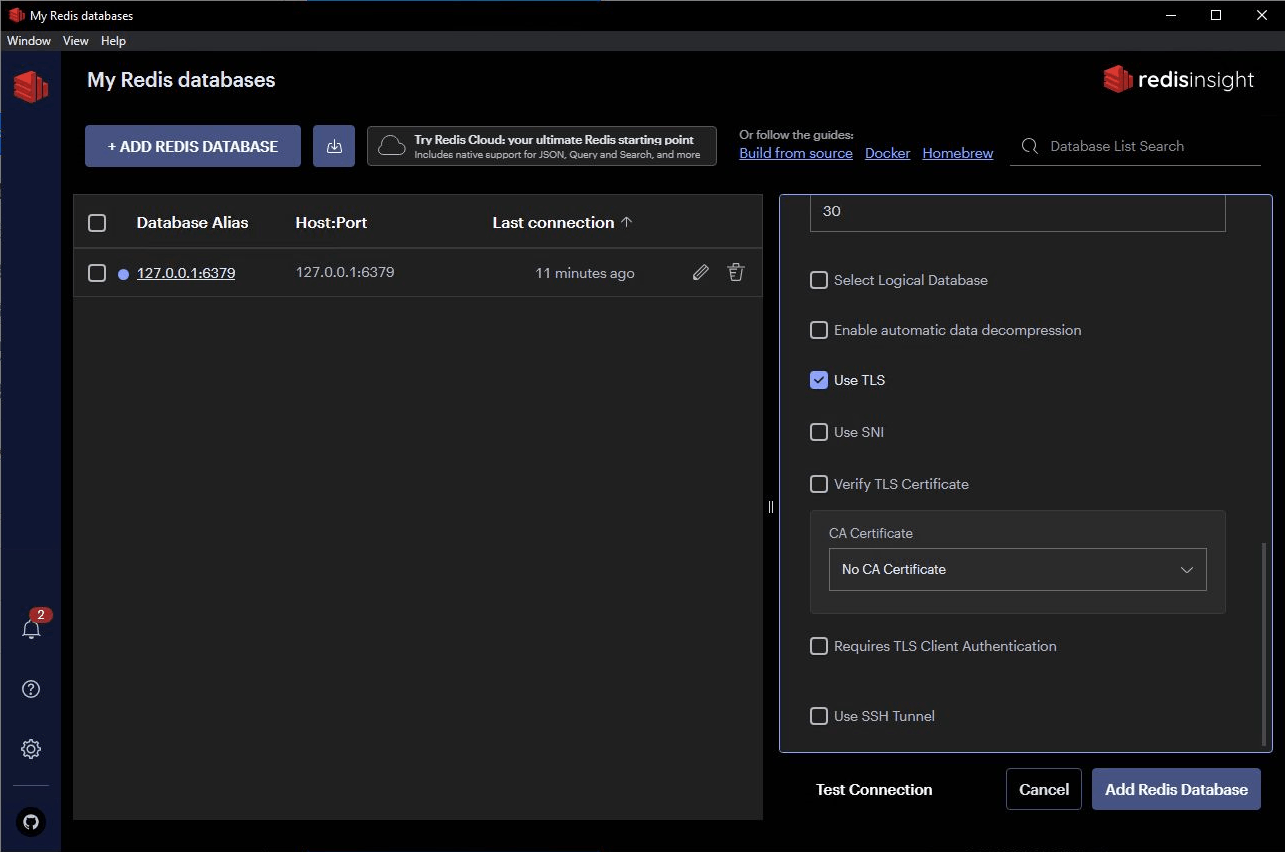Click the '11 minutes ago' cell
Screen dimensions: 1285x852
click(x=585, y=273)
